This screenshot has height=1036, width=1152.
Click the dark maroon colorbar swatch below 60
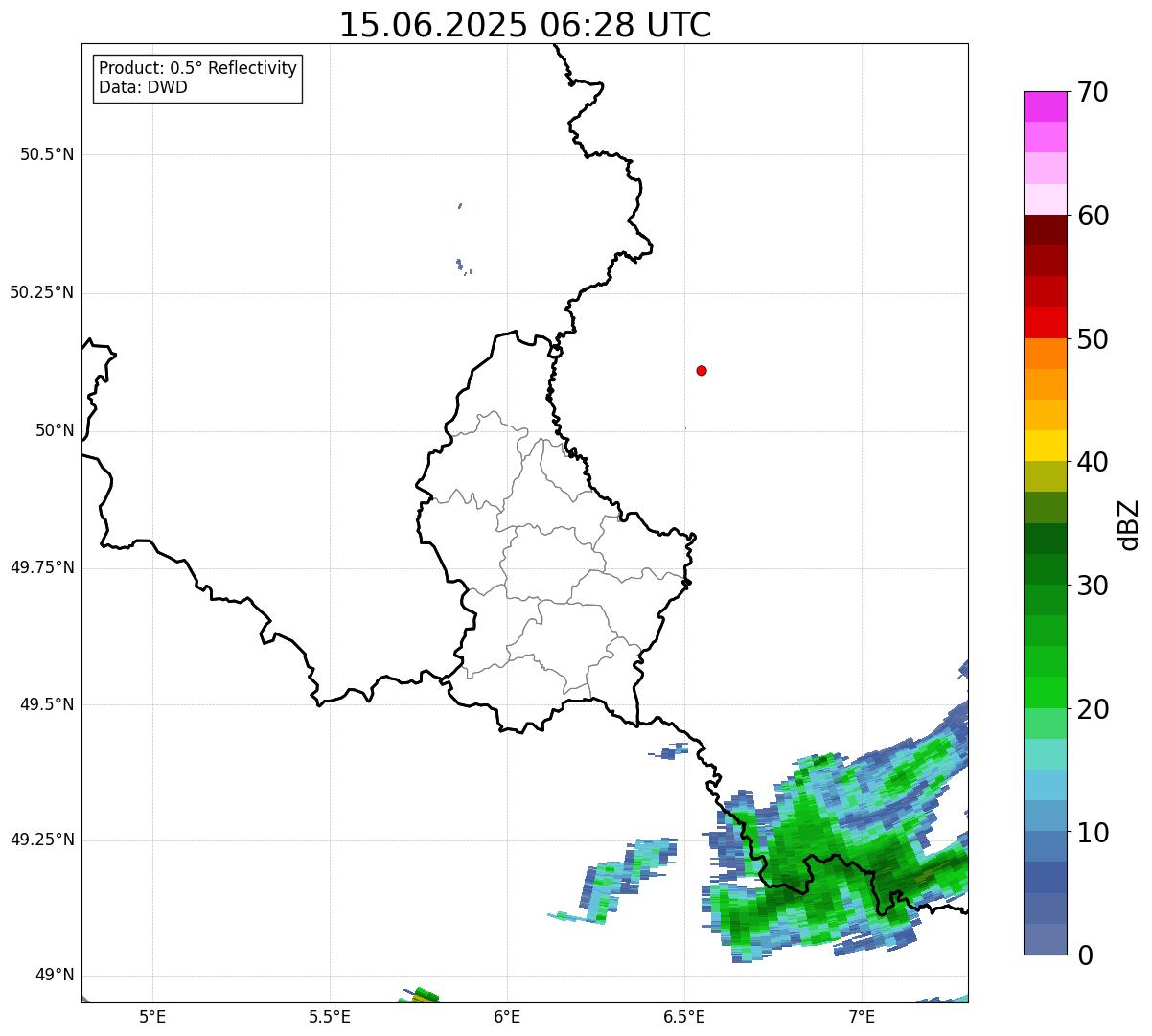click(1045, 230)
